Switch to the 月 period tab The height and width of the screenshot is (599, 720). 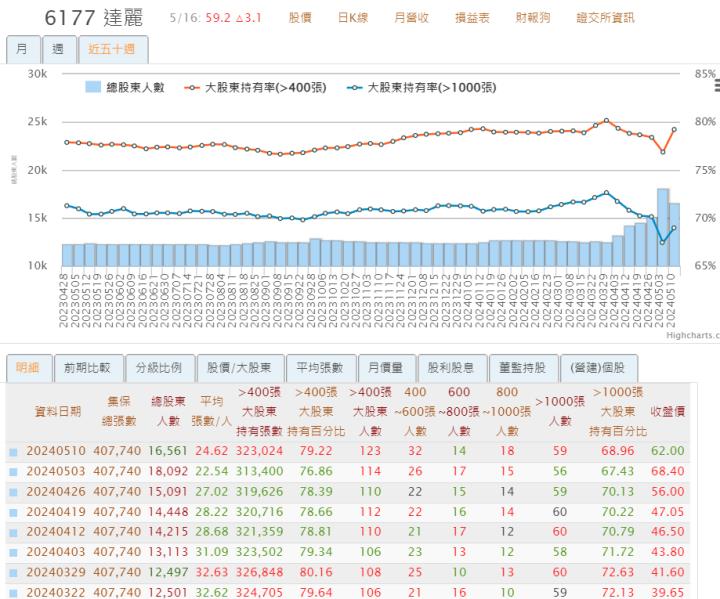pyautogui.click(x=23, y=50)
